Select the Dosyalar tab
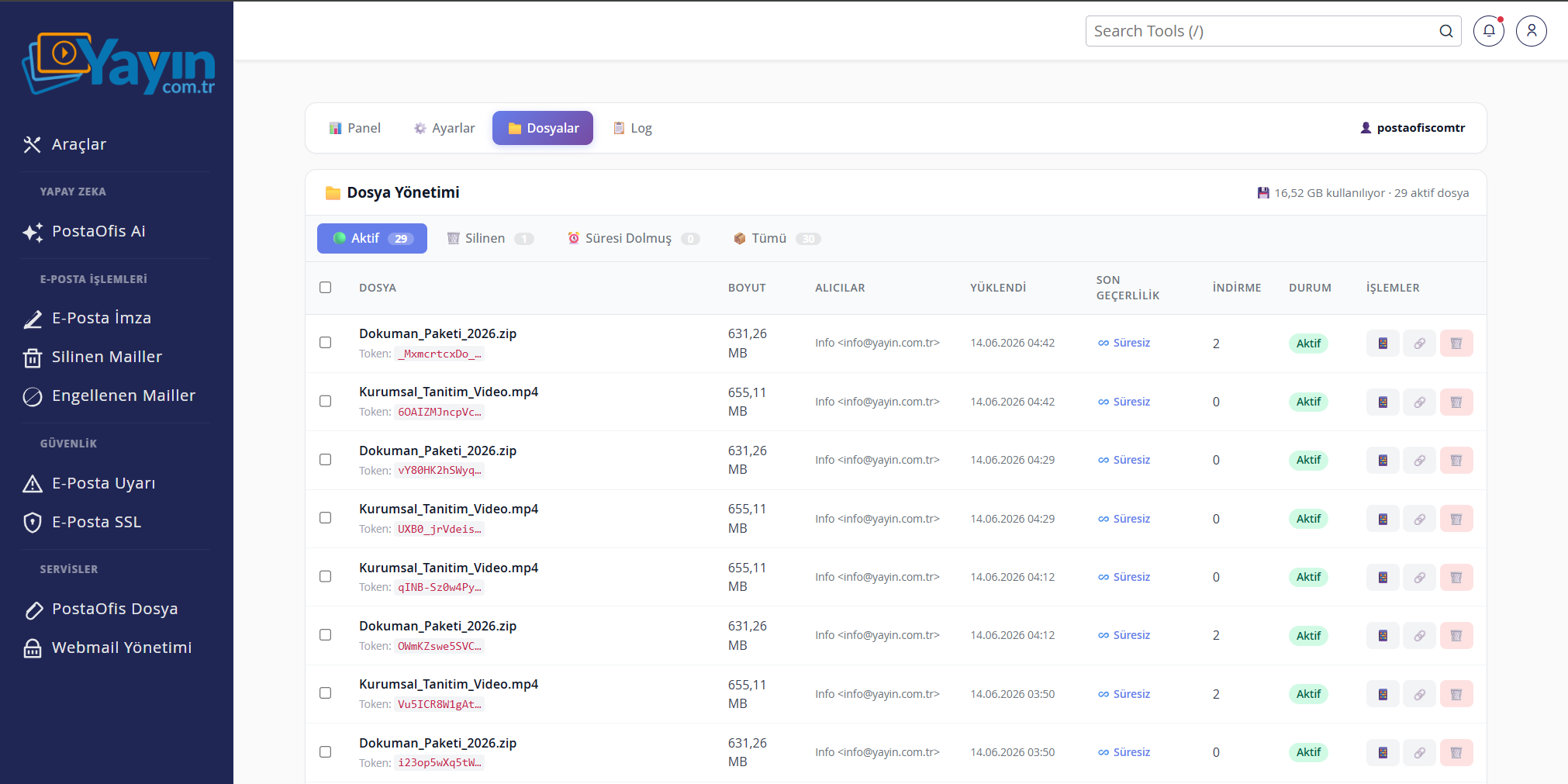 [x=543, y=128]
